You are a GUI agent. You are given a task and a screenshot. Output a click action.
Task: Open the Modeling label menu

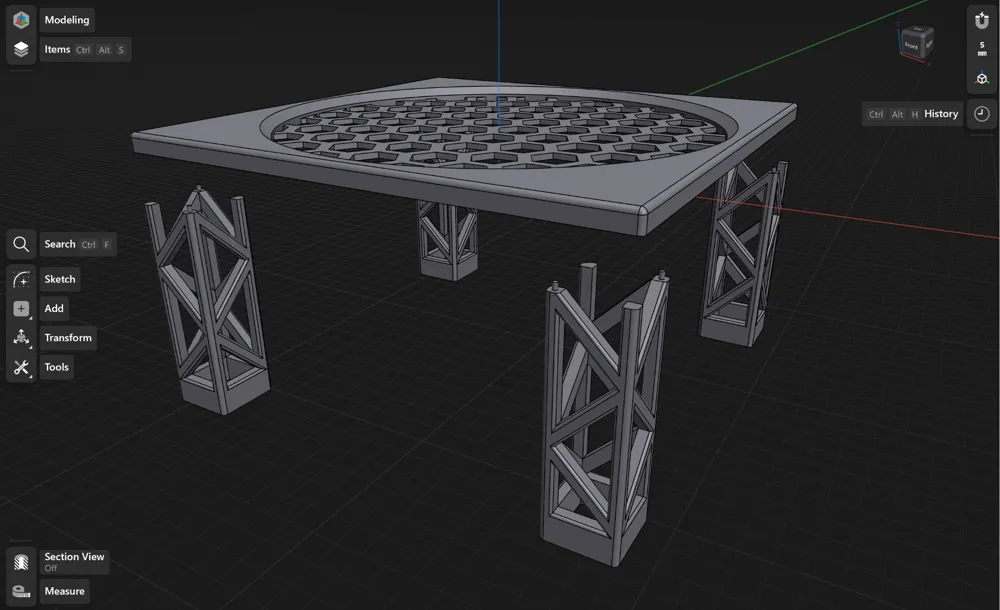67,20
